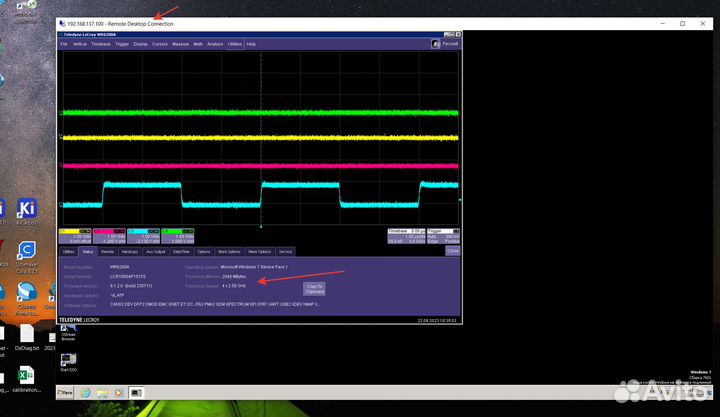Open the Measure menu
The width and height of the screenshot is (720, 417).
pyautogui.click(x=180, y=44)
